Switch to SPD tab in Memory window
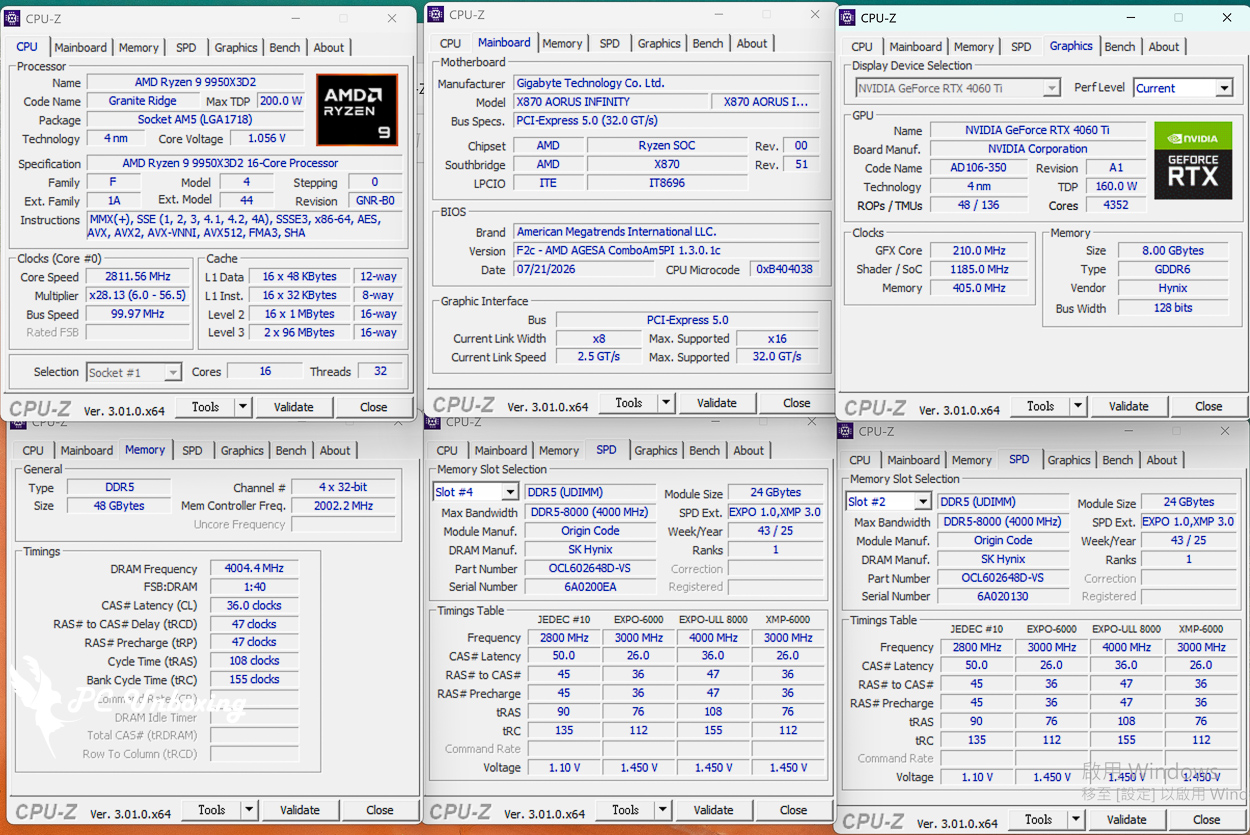Image resolution: width=1250 pixels, height=835 pixels. pyautogui.click(x=192, y=450)
